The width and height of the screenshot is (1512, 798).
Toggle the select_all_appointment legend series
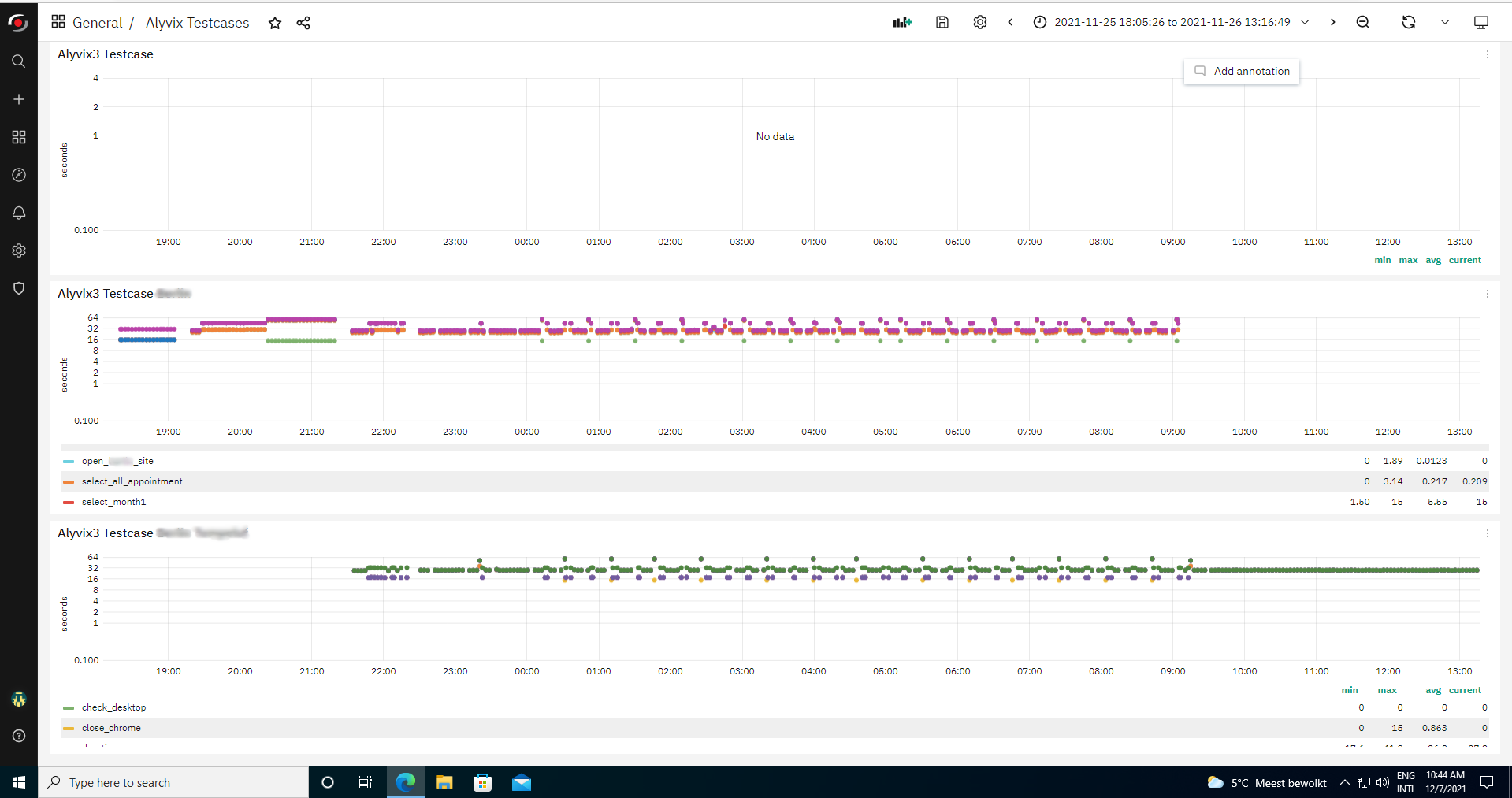tap(132, 481)
